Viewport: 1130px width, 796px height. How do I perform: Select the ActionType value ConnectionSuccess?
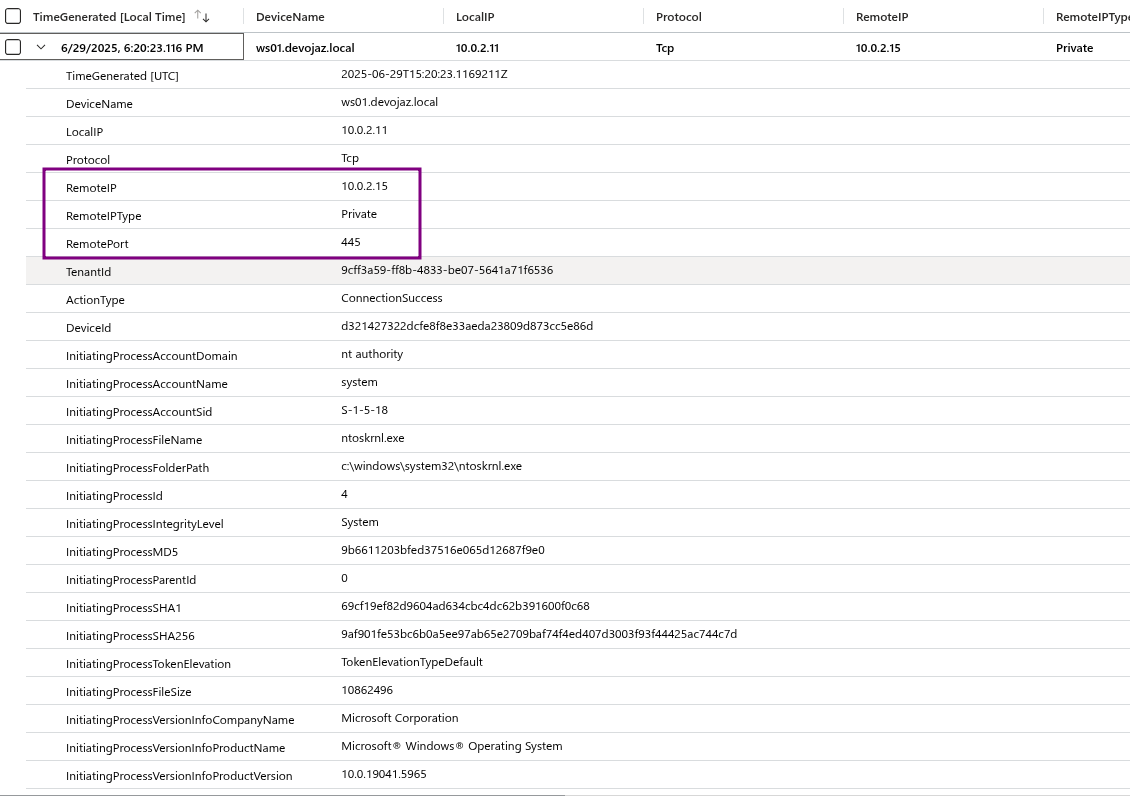click(x=391, y=298)
